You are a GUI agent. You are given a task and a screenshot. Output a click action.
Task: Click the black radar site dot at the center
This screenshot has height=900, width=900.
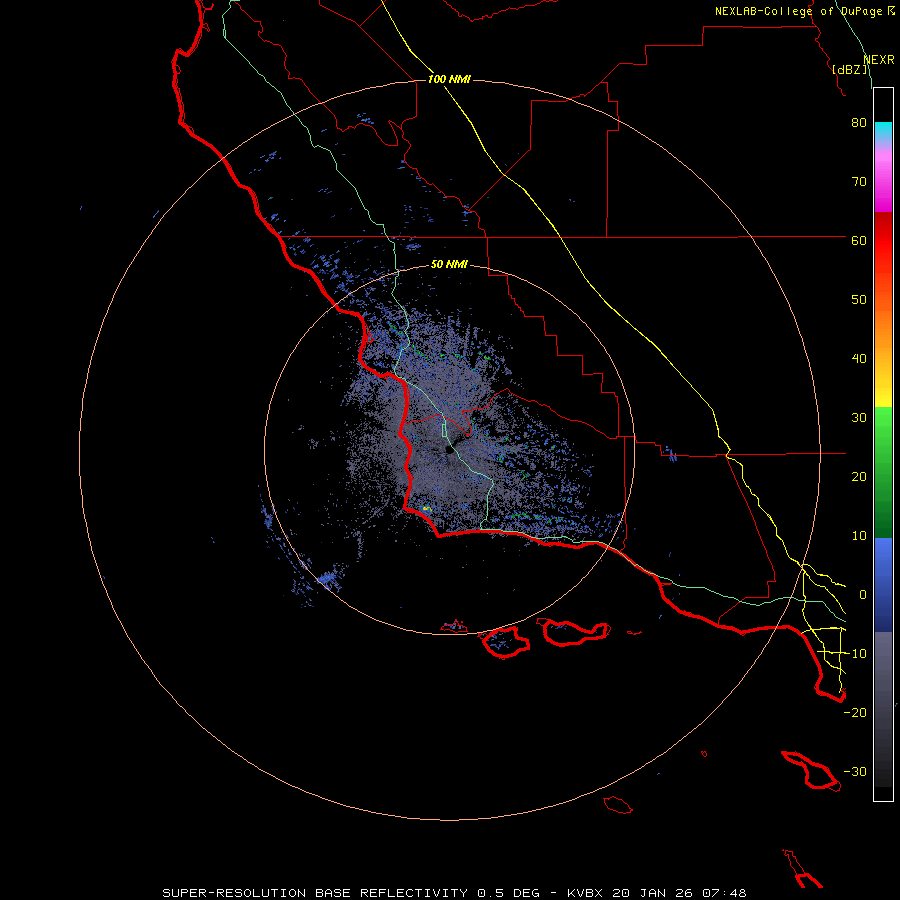click(449, 449)
